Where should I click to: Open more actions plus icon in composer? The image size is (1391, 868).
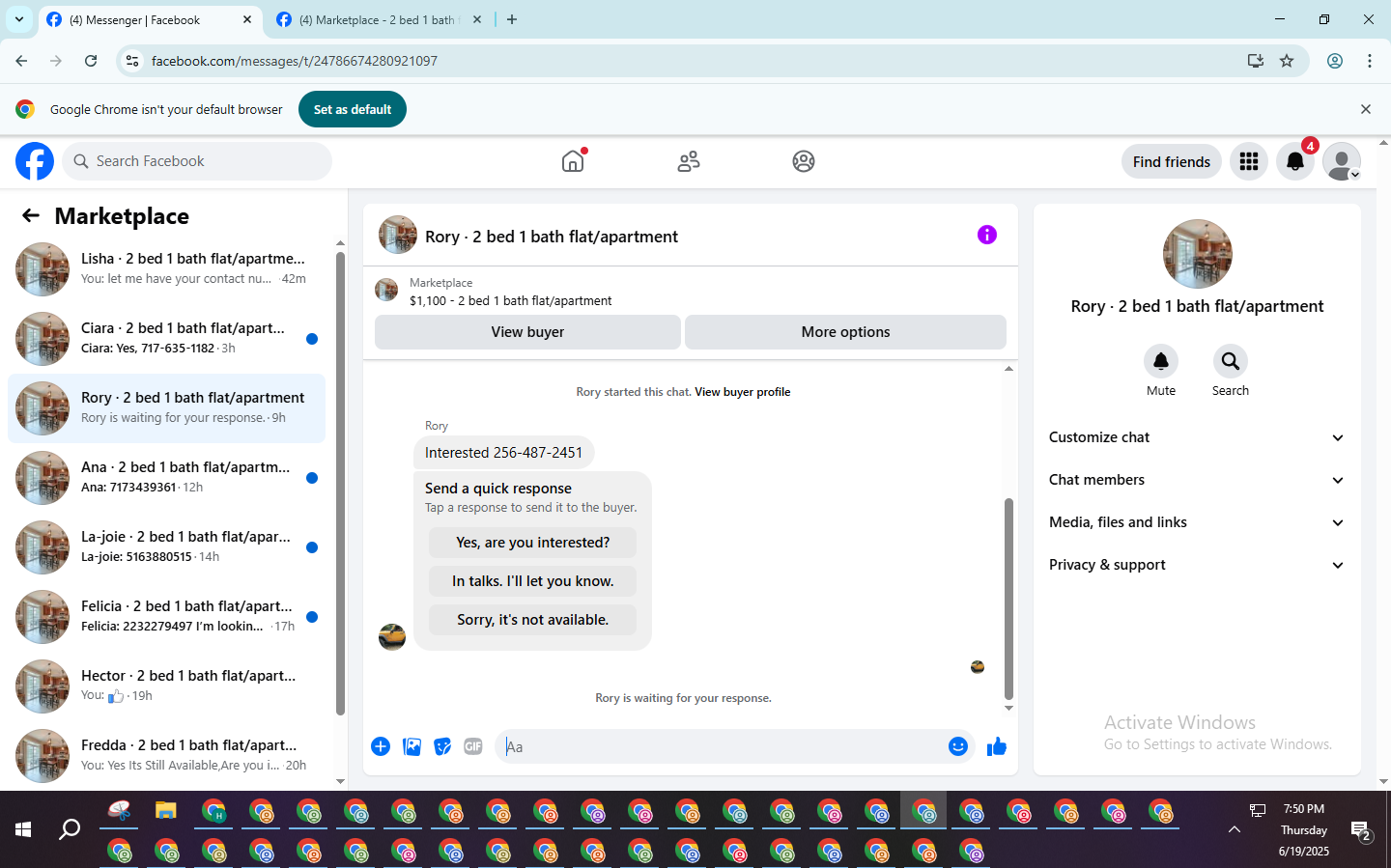point(381,746)
